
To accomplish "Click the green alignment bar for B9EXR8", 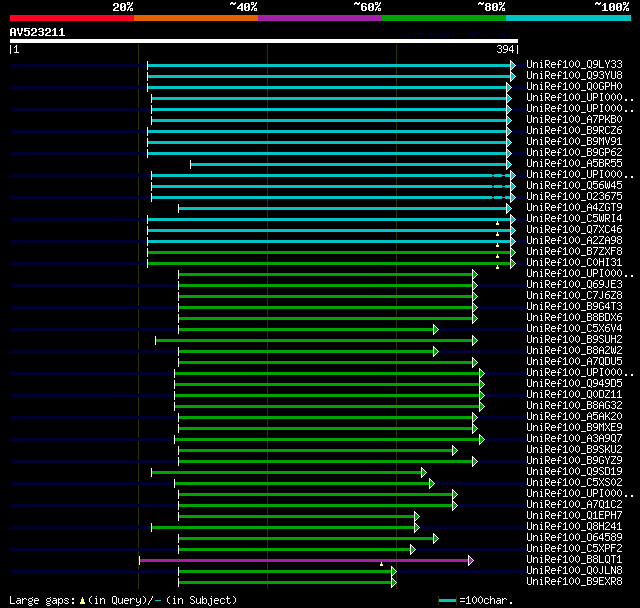I will click(x=285, y=583).
